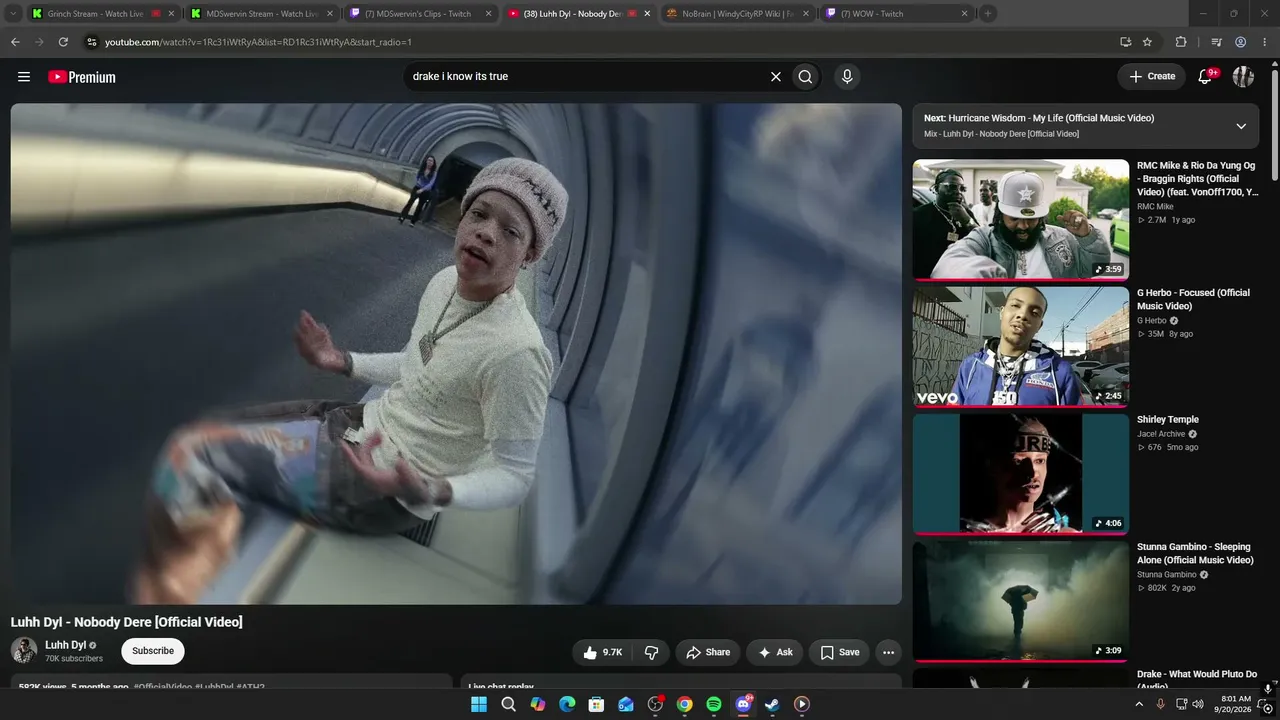
Task: Save video to a playlist
Action: 839,652
